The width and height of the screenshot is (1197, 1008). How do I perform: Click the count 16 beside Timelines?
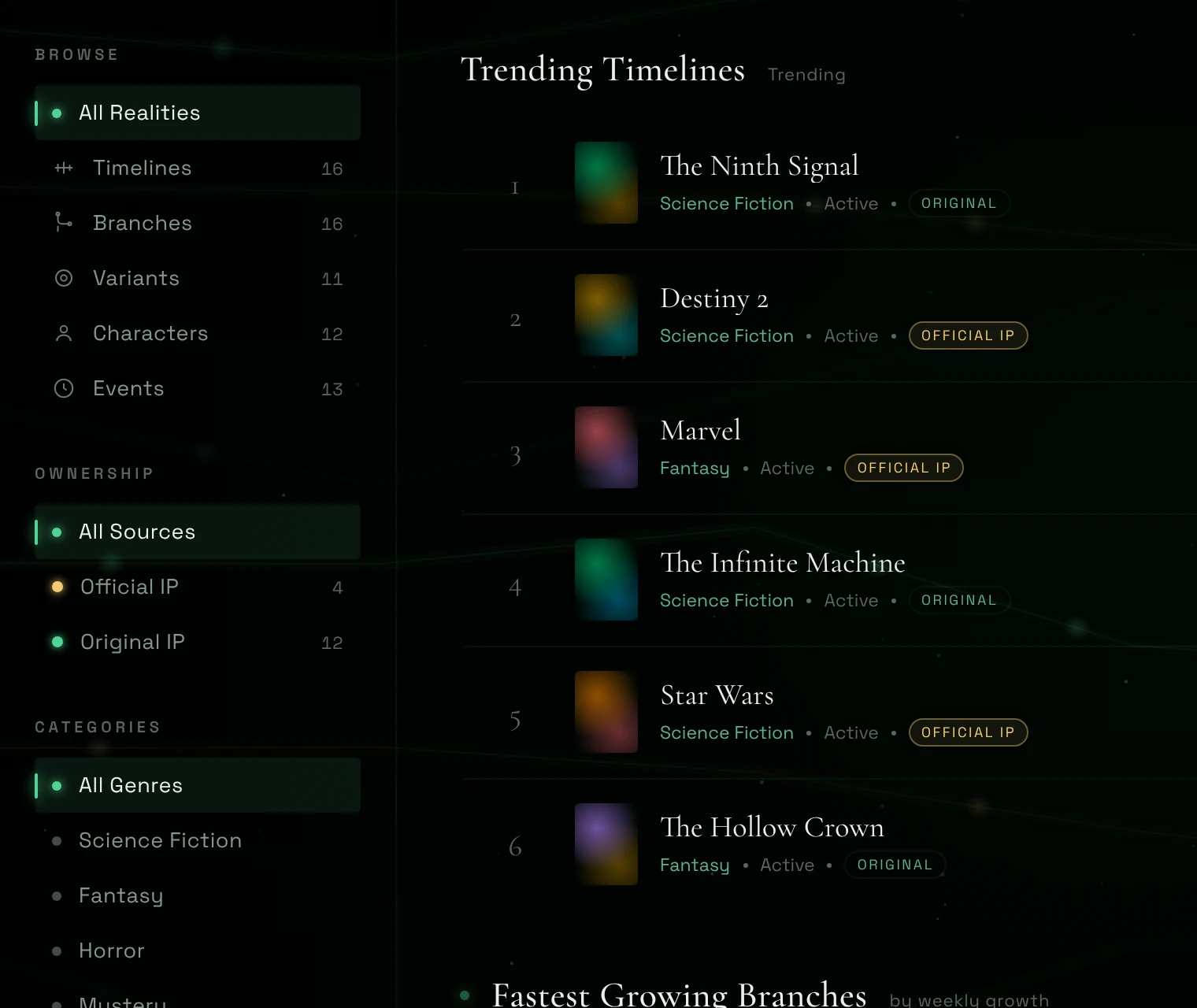pyautogui.click(x=332, y=169)
